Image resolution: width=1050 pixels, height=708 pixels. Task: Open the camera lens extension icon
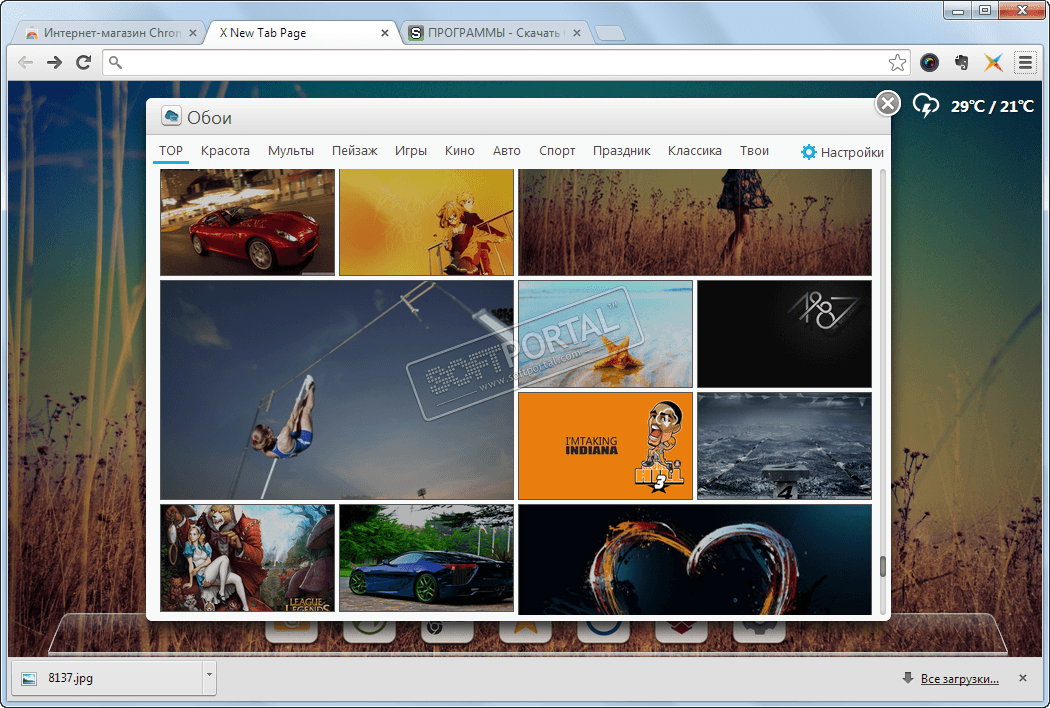click(929, 62)
